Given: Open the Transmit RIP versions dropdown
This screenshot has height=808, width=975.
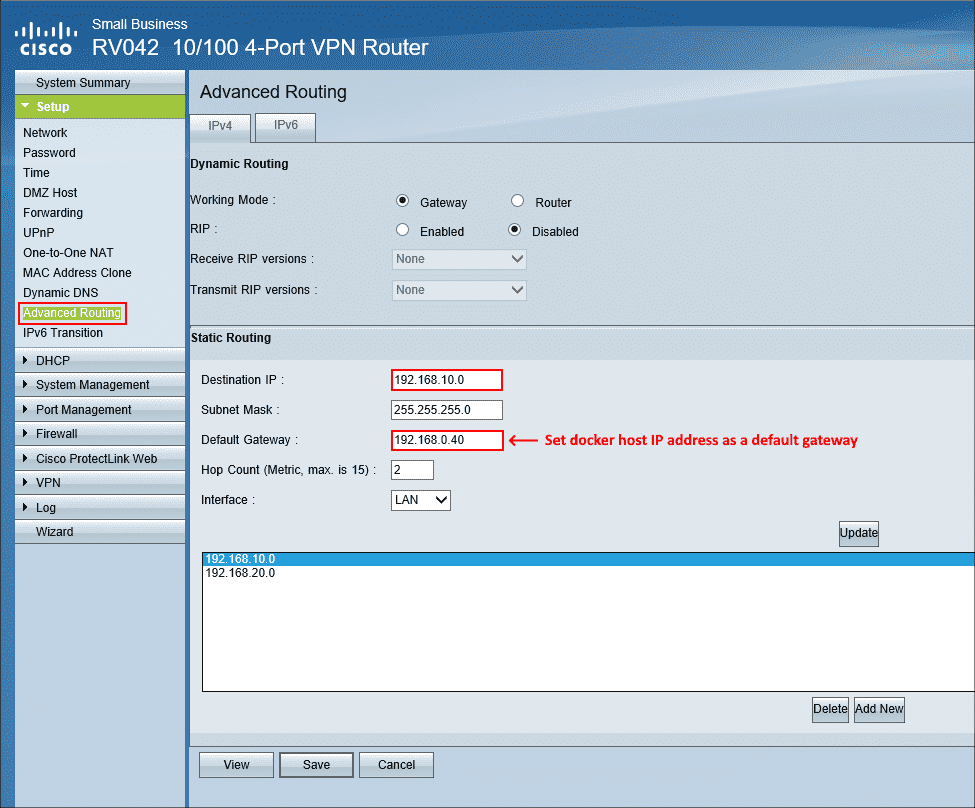Looking at the screenshot, I should tap(459, 289).
